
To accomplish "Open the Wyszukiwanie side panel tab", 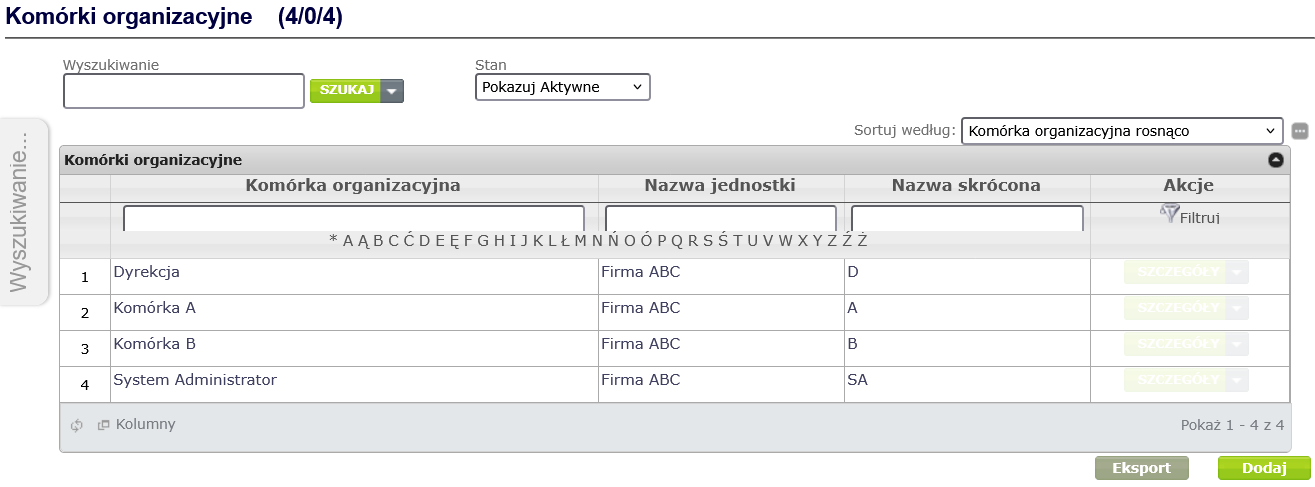I will pos(24,211).
